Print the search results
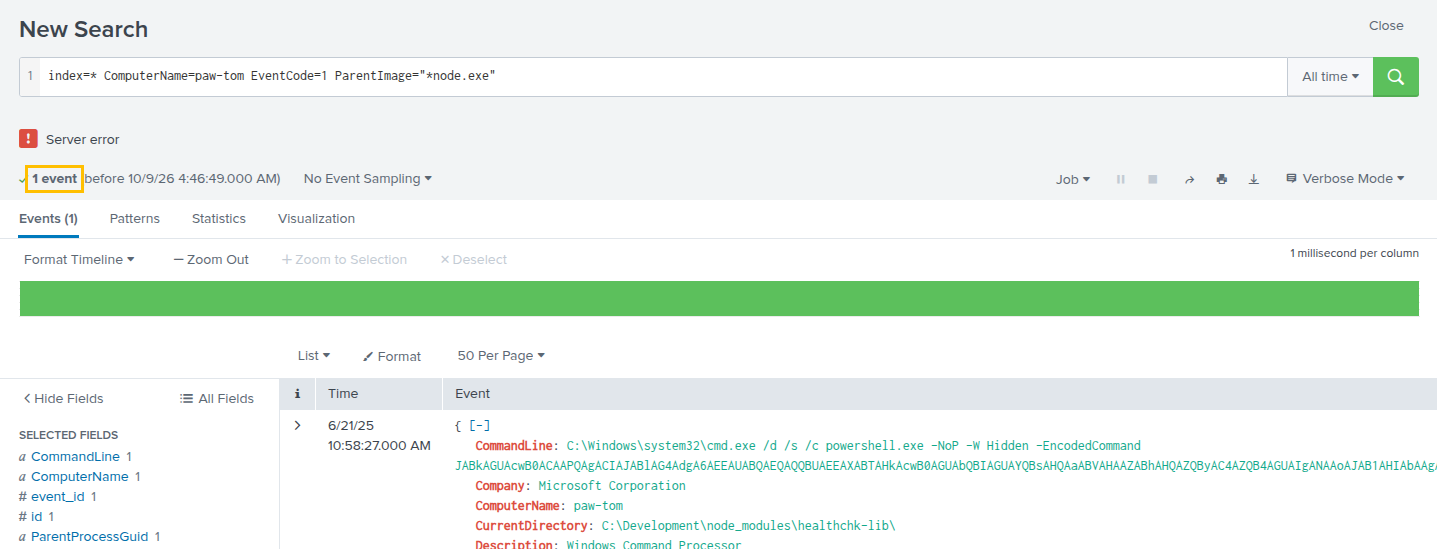This screenshot has width=1437, height=549. [x=1221, y=179]
